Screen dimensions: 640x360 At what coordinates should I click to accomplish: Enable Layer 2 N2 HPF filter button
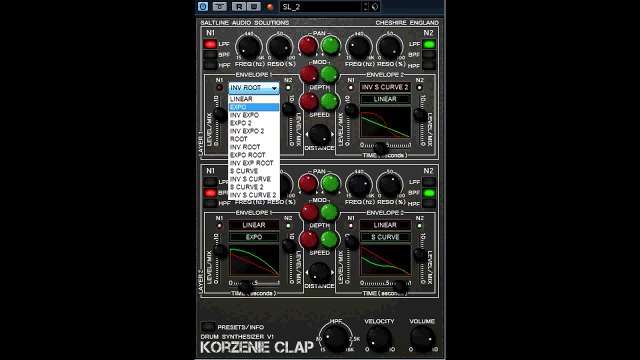click(429, 203)
